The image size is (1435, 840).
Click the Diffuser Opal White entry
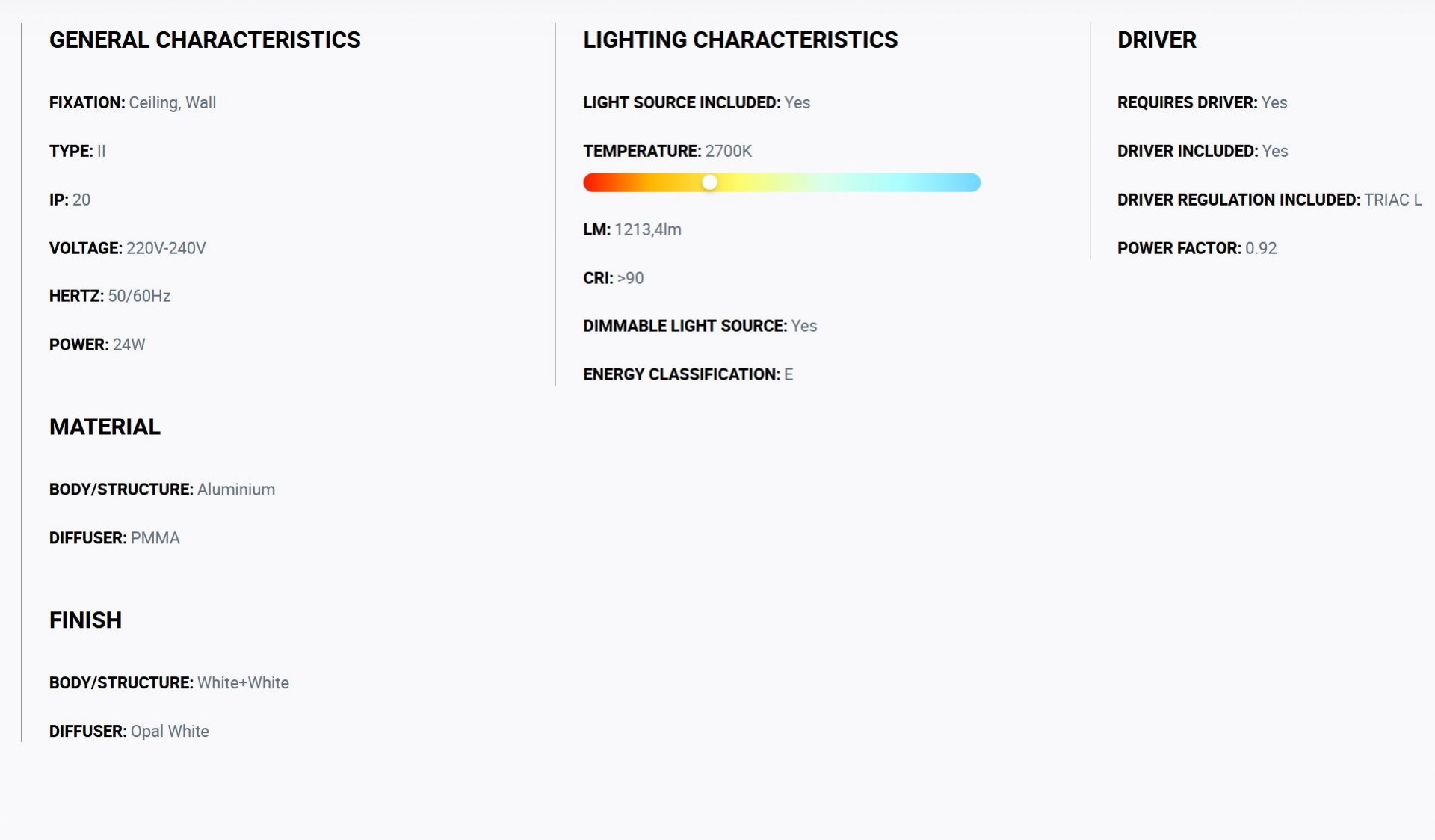pyautogui.click(x=129, y=732)
